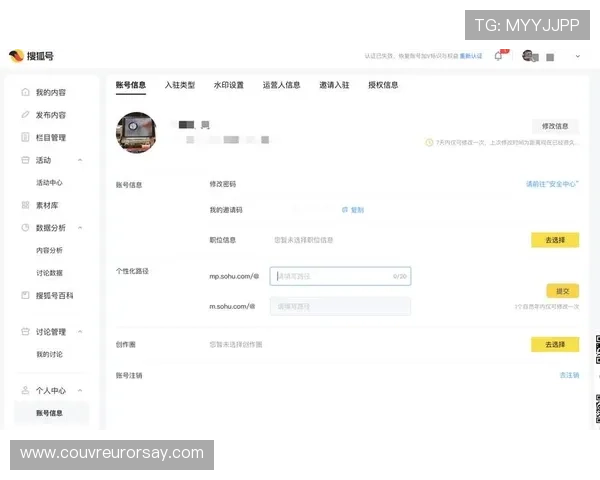Screen dimensions: 600x480
Task: Open 我的讨论 submenu item
Action: pyautogui.click(x=49, y=354)
